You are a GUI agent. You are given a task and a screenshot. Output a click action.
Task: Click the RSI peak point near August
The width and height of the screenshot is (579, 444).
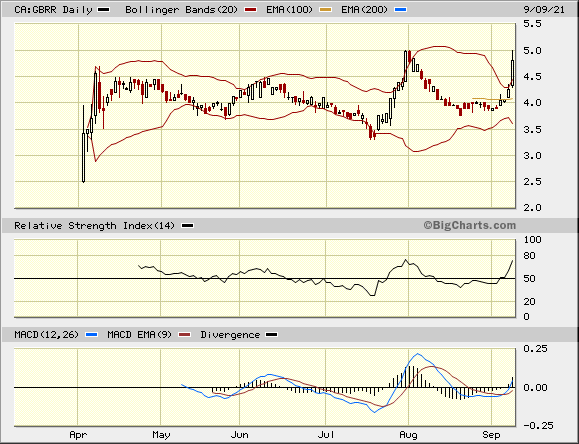[x=405, y=260]
